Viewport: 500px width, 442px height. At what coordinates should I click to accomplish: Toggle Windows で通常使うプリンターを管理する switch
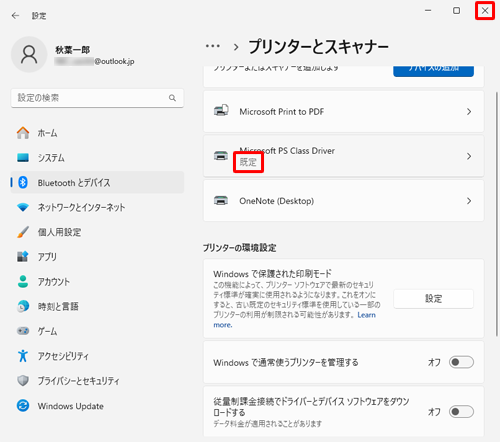pos(461,362)
